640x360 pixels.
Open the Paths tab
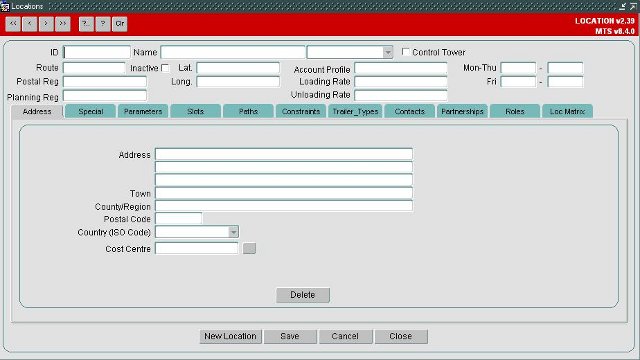pyautogui.click(x=248, y=111)
